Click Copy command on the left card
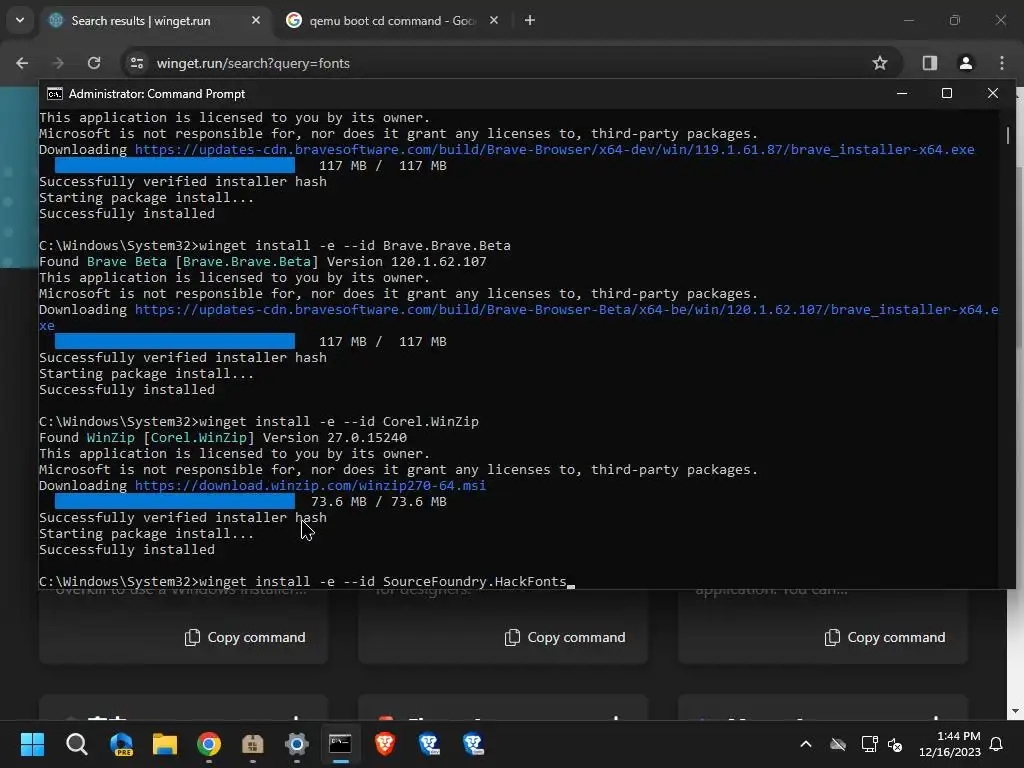 [x=245, y=637]
